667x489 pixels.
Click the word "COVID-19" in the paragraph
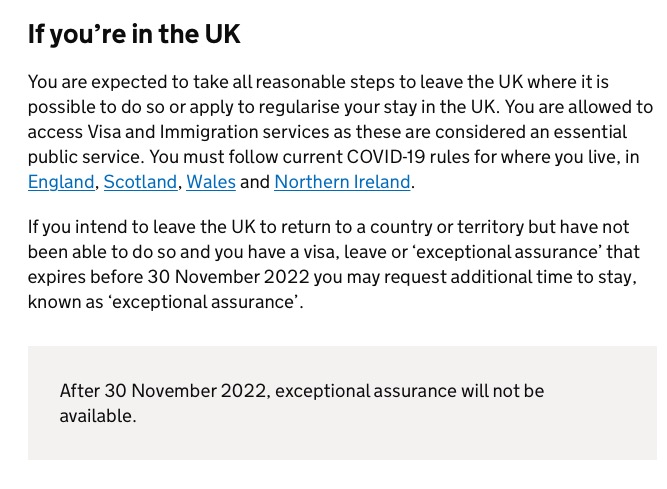coord(386,157)
